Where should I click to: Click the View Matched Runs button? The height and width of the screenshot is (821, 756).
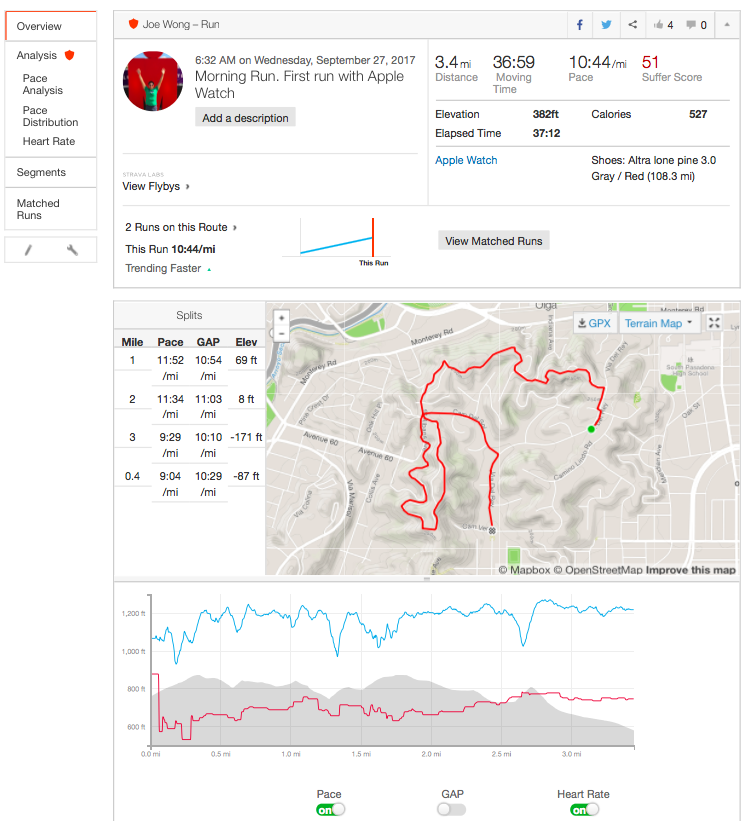tap(494, 241)
